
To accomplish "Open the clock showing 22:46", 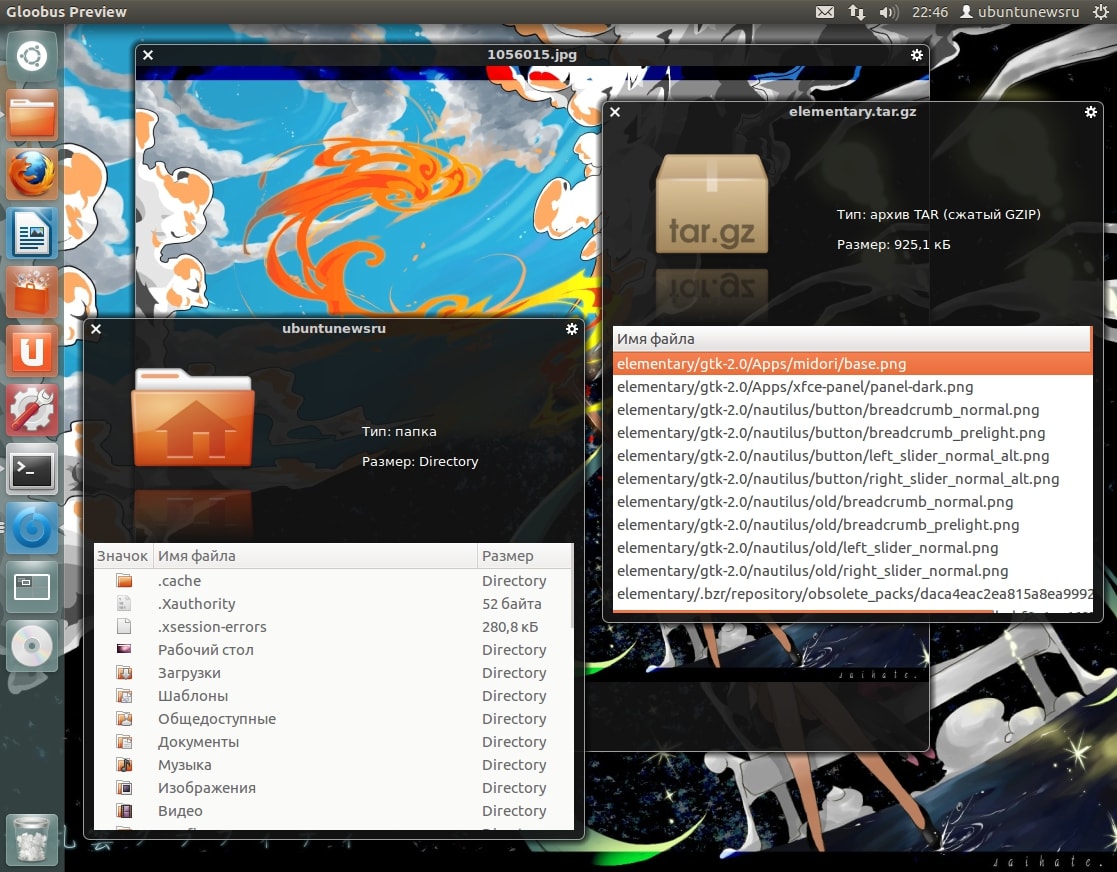I will pyautogui.click(x=930, y=12).
